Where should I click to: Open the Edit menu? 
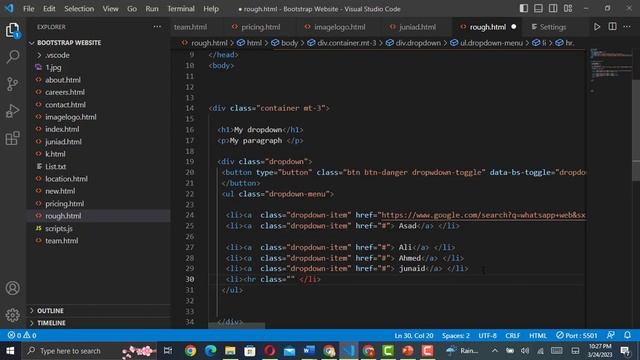(49, 9)
